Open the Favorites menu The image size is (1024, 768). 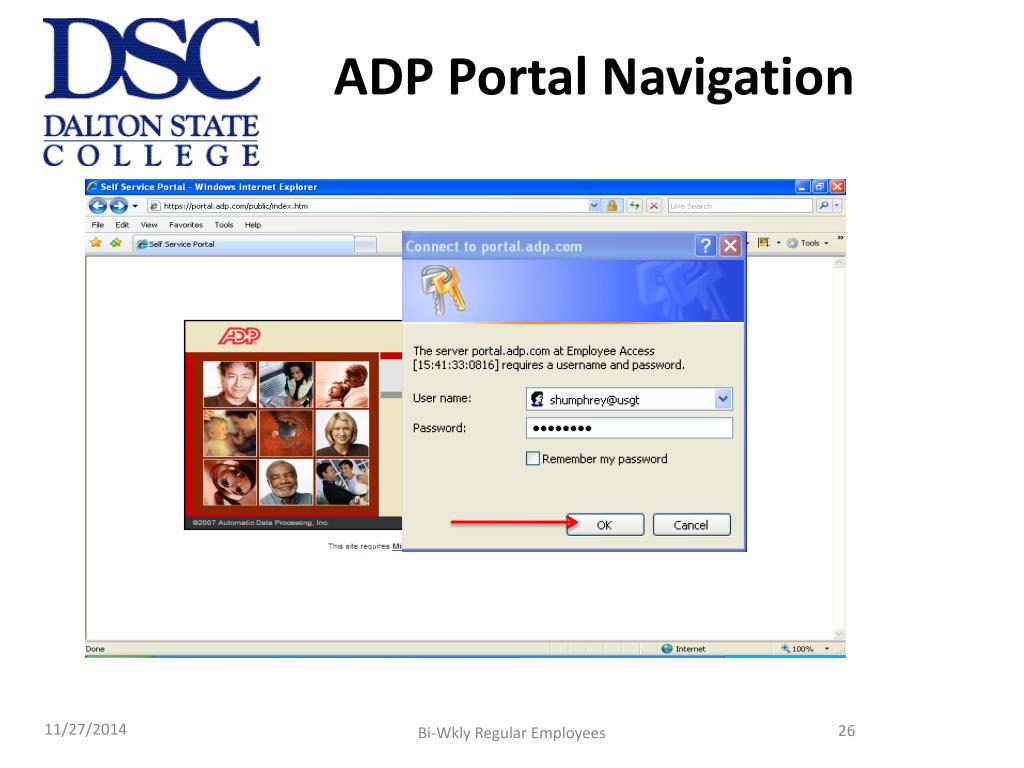[185, 225]
